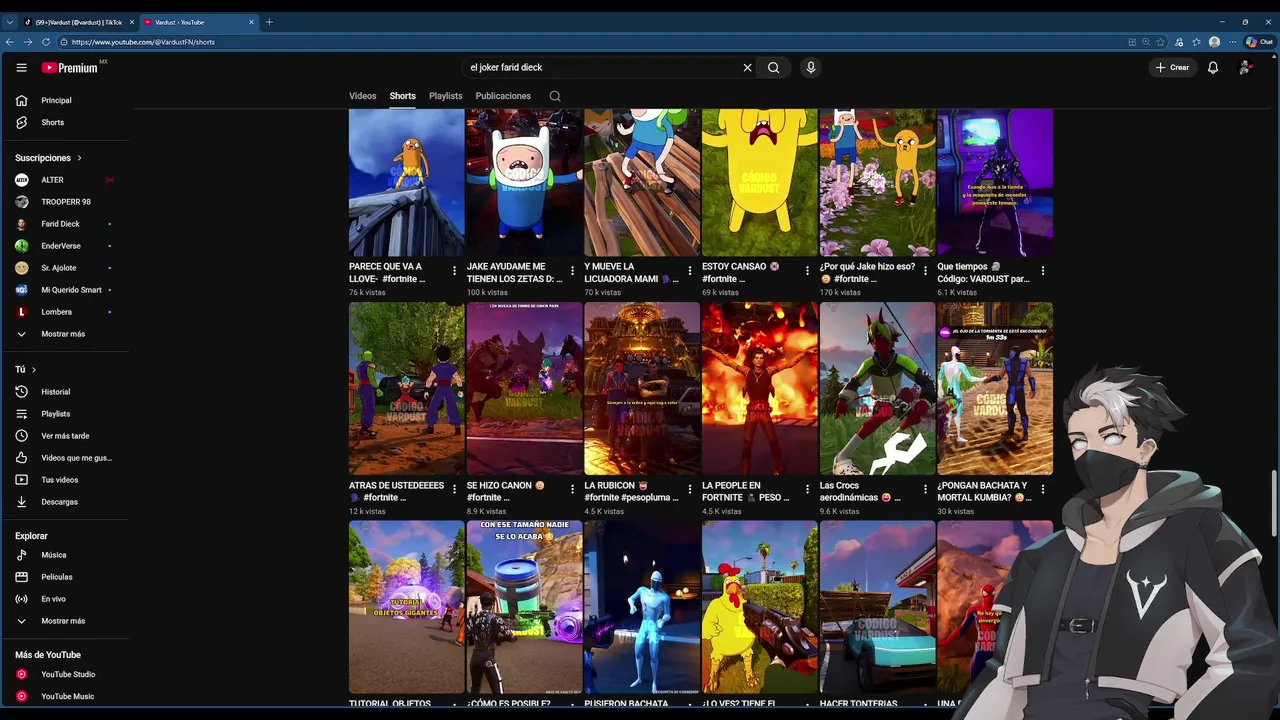Open the YouTube hamburger guide menu
Viewport: 1280px width, 720px height.
(21, 68)
